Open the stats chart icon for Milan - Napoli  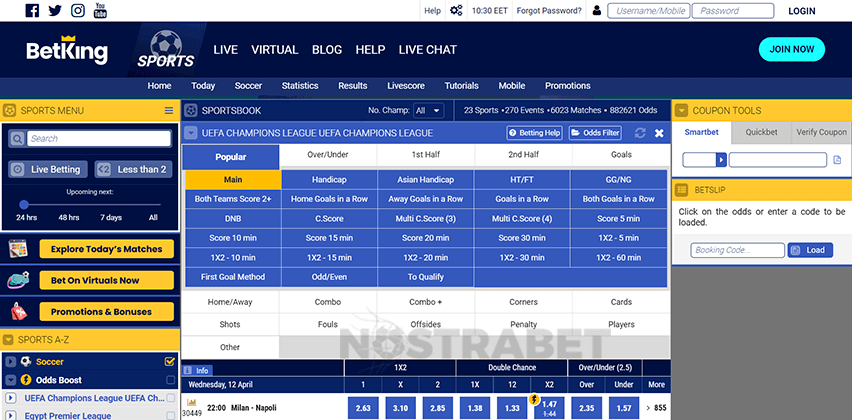191,403
